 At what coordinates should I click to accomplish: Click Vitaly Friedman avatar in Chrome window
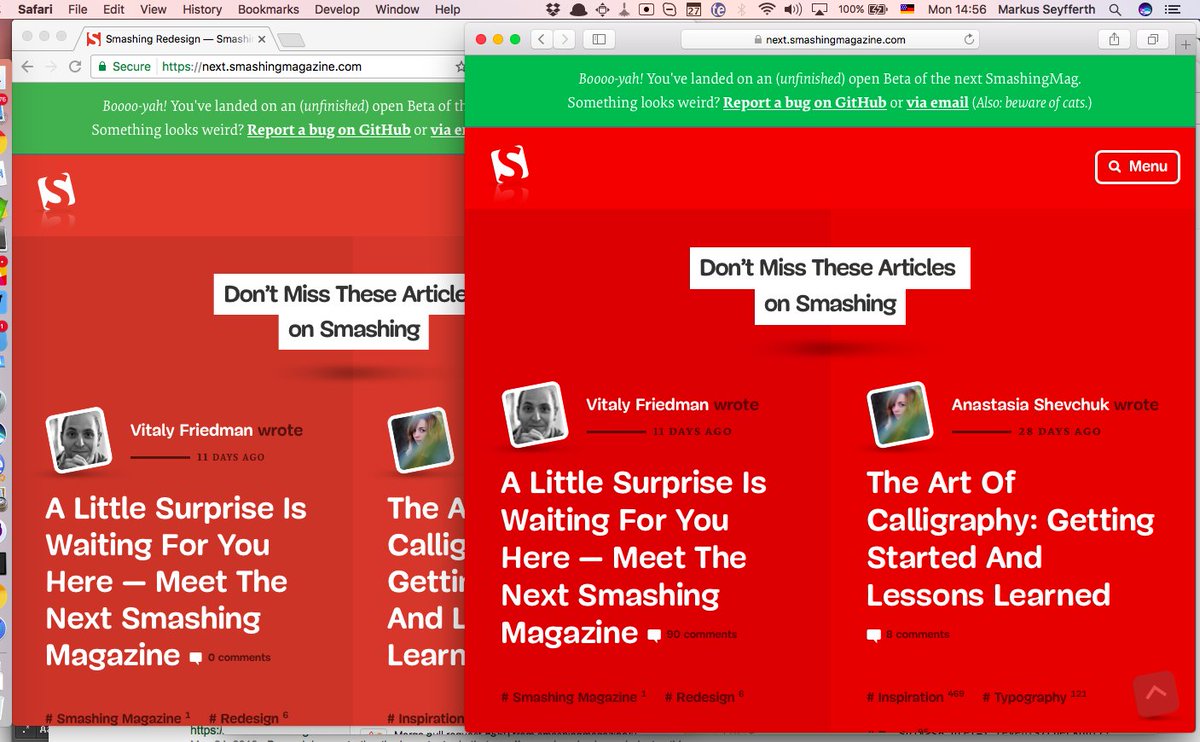pyautogui.click(x=78, y=440)
